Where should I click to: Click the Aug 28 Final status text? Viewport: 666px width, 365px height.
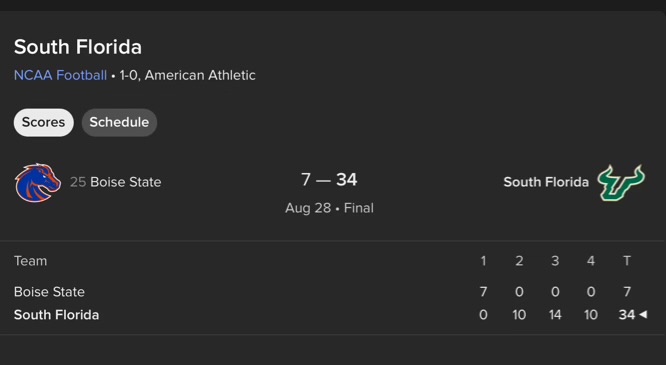(329, 208)
